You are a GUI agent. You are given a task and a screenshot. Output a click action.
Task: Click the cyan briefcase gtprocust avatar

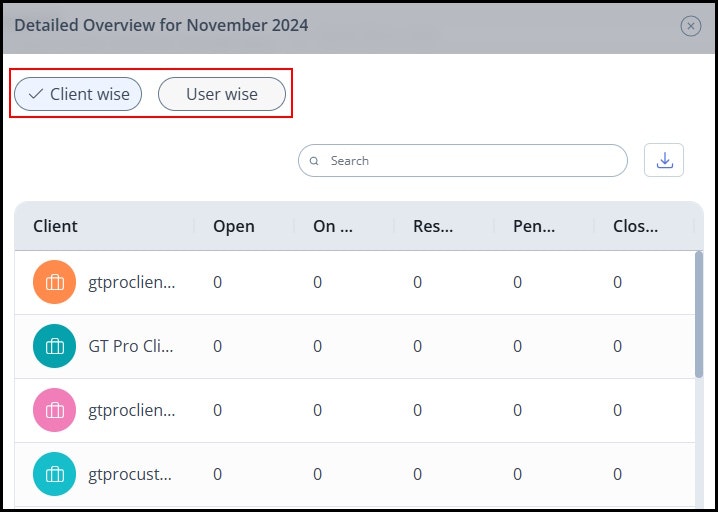[54, 474]
